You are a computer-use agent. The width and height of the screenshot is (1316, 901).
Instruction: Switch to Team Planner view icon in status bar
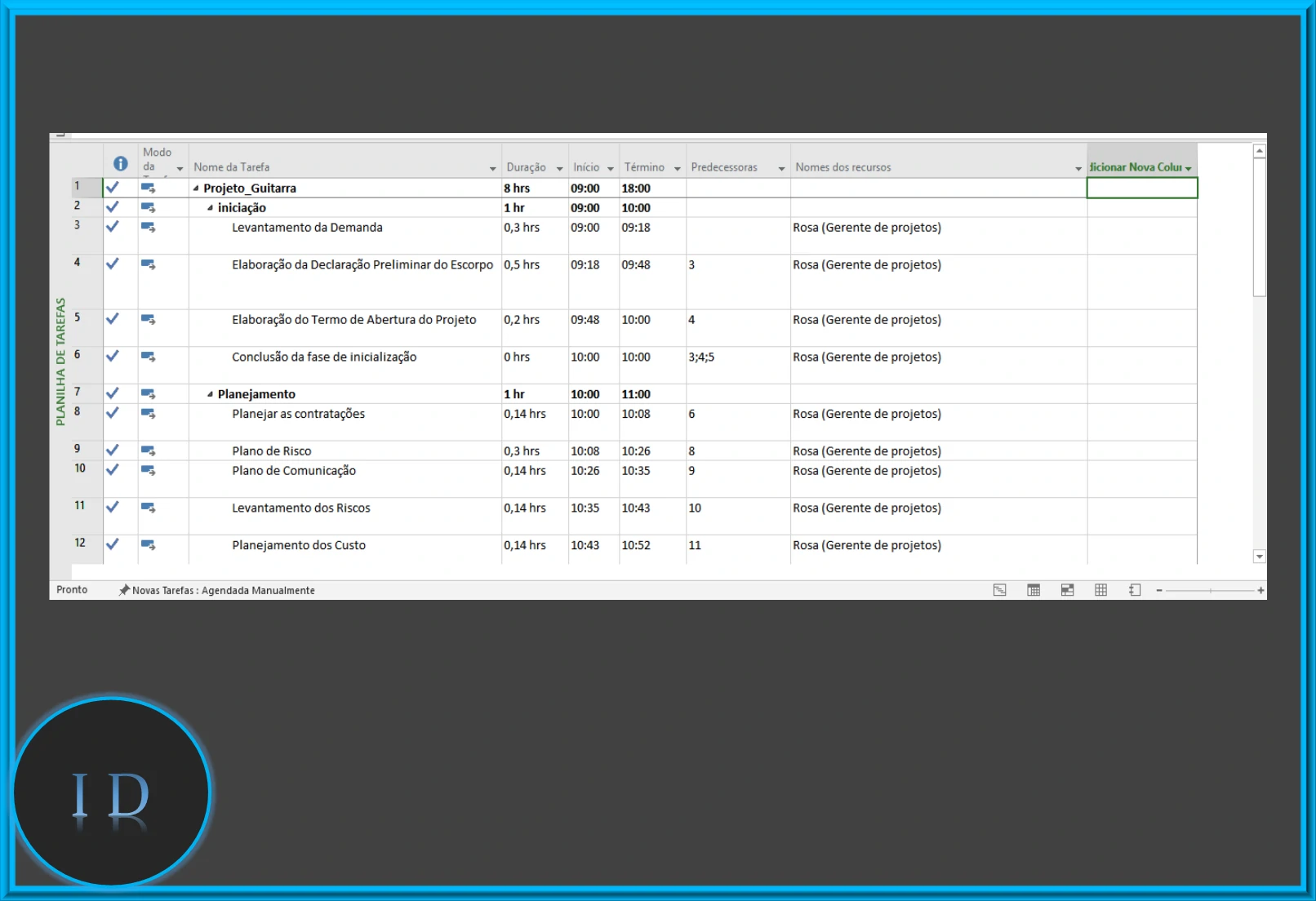point(1067,590)
